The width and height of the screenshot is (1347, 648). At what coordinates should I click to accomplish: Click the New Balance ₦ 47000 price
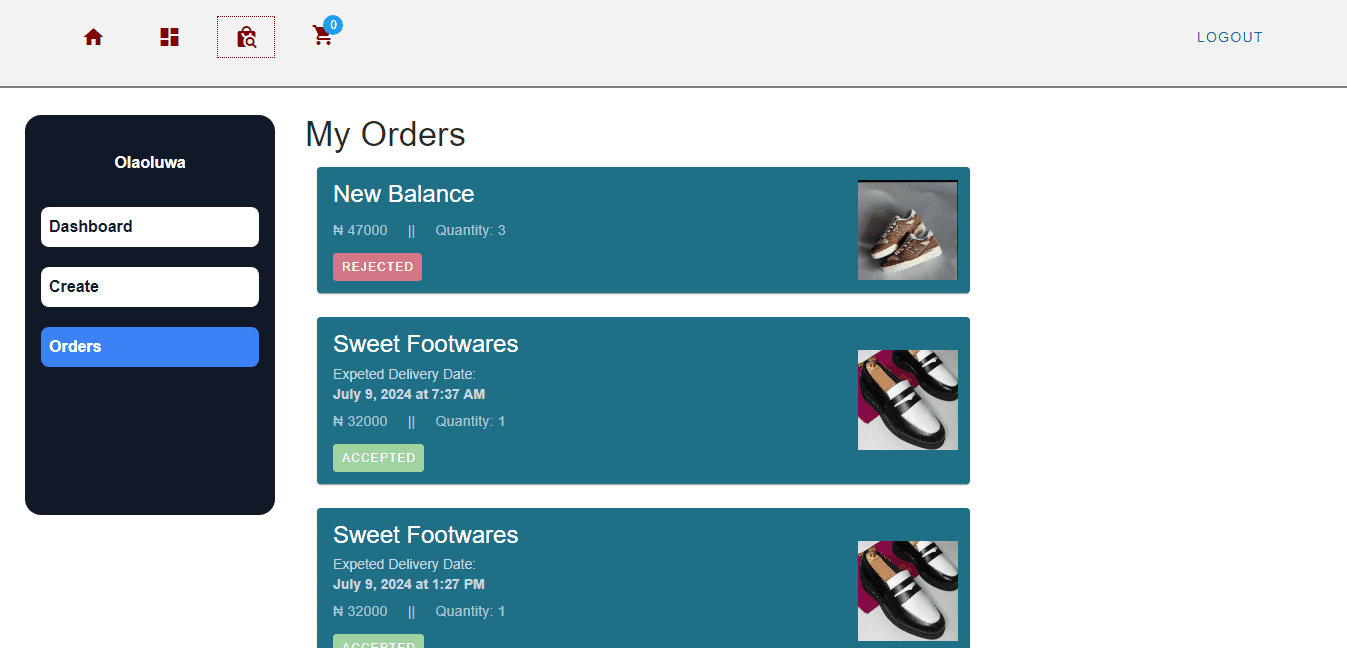coord(360,231)
